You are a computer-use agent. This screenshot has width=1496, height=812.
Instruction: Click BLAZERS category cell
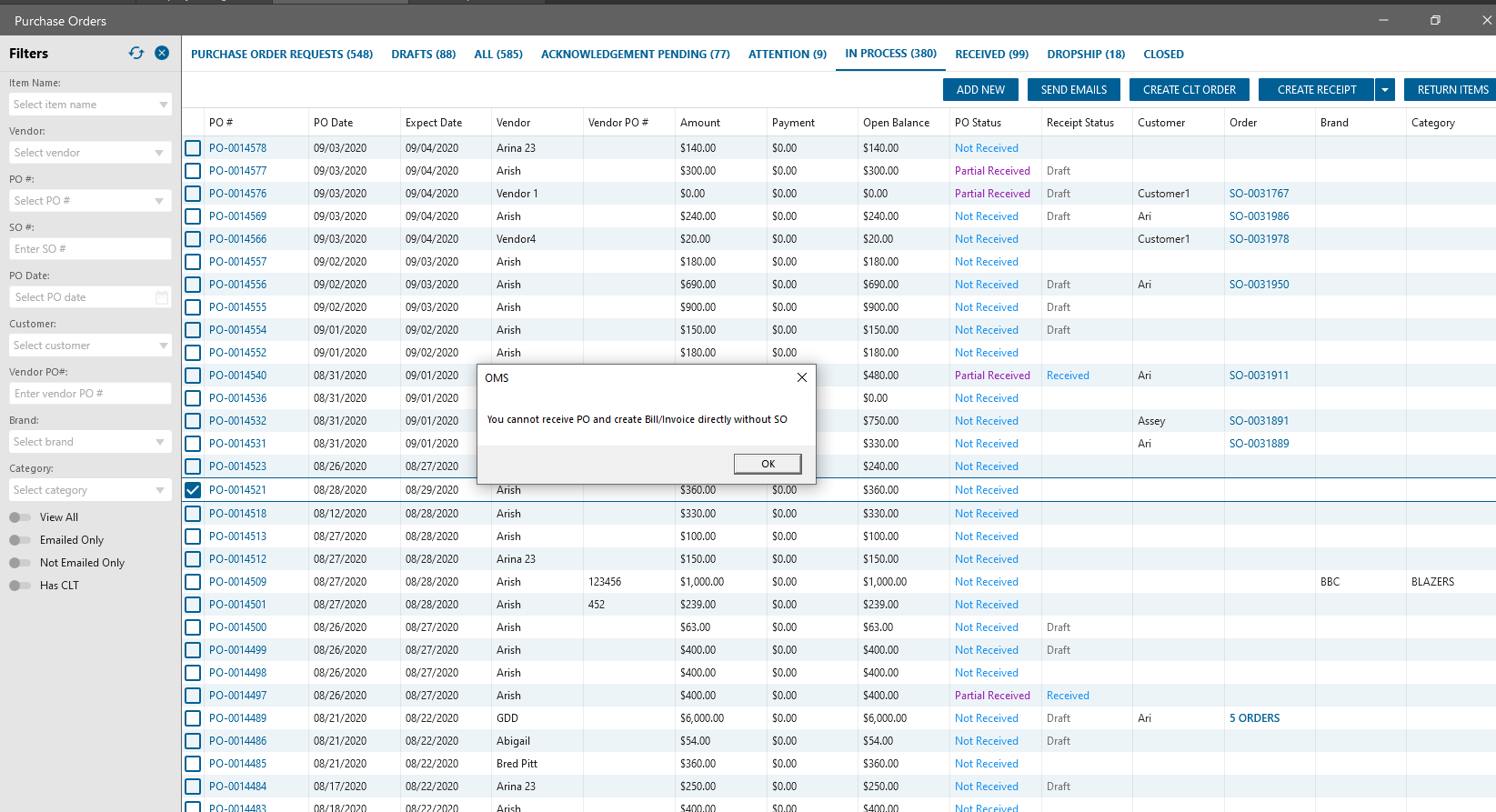tap(1433, 582)
